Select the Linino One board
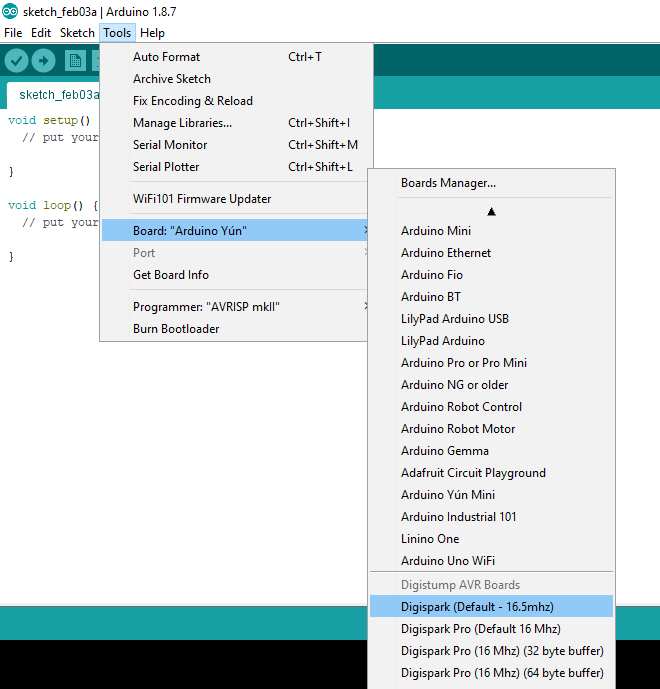The image size is (660, 689). pos(491,539)
